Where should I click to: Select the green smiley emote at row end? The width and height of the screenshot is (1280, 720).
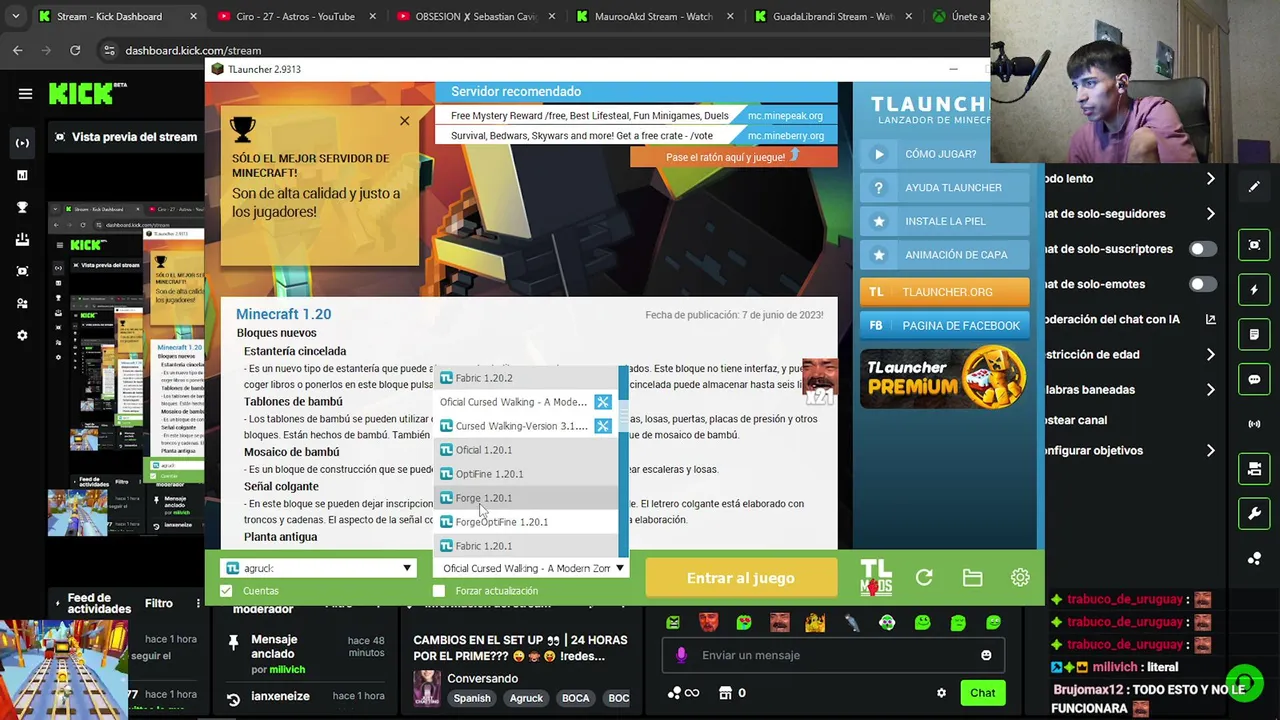[993, 623]
